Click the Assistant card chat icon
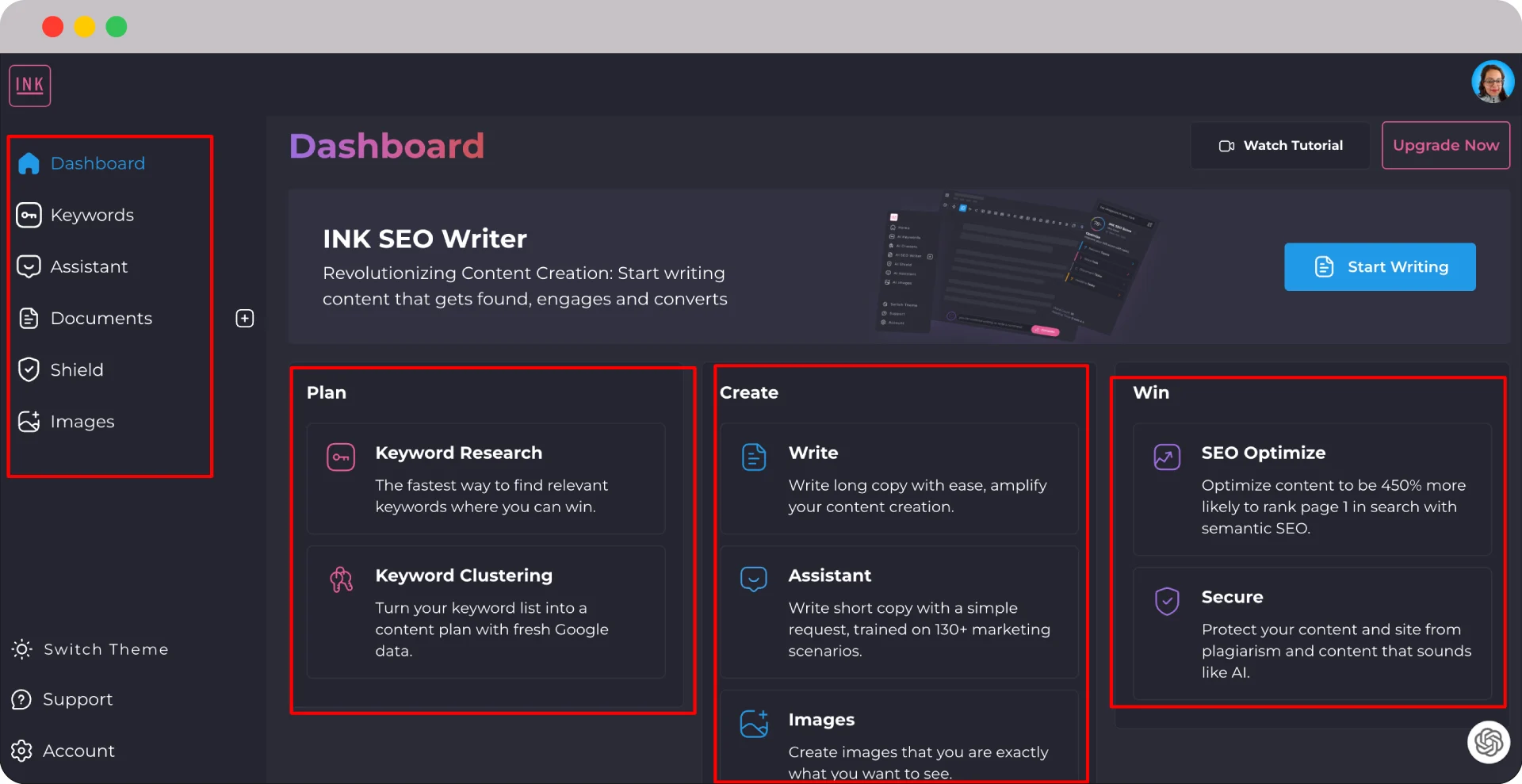The image size is (1522, 784). coord(754,579)
